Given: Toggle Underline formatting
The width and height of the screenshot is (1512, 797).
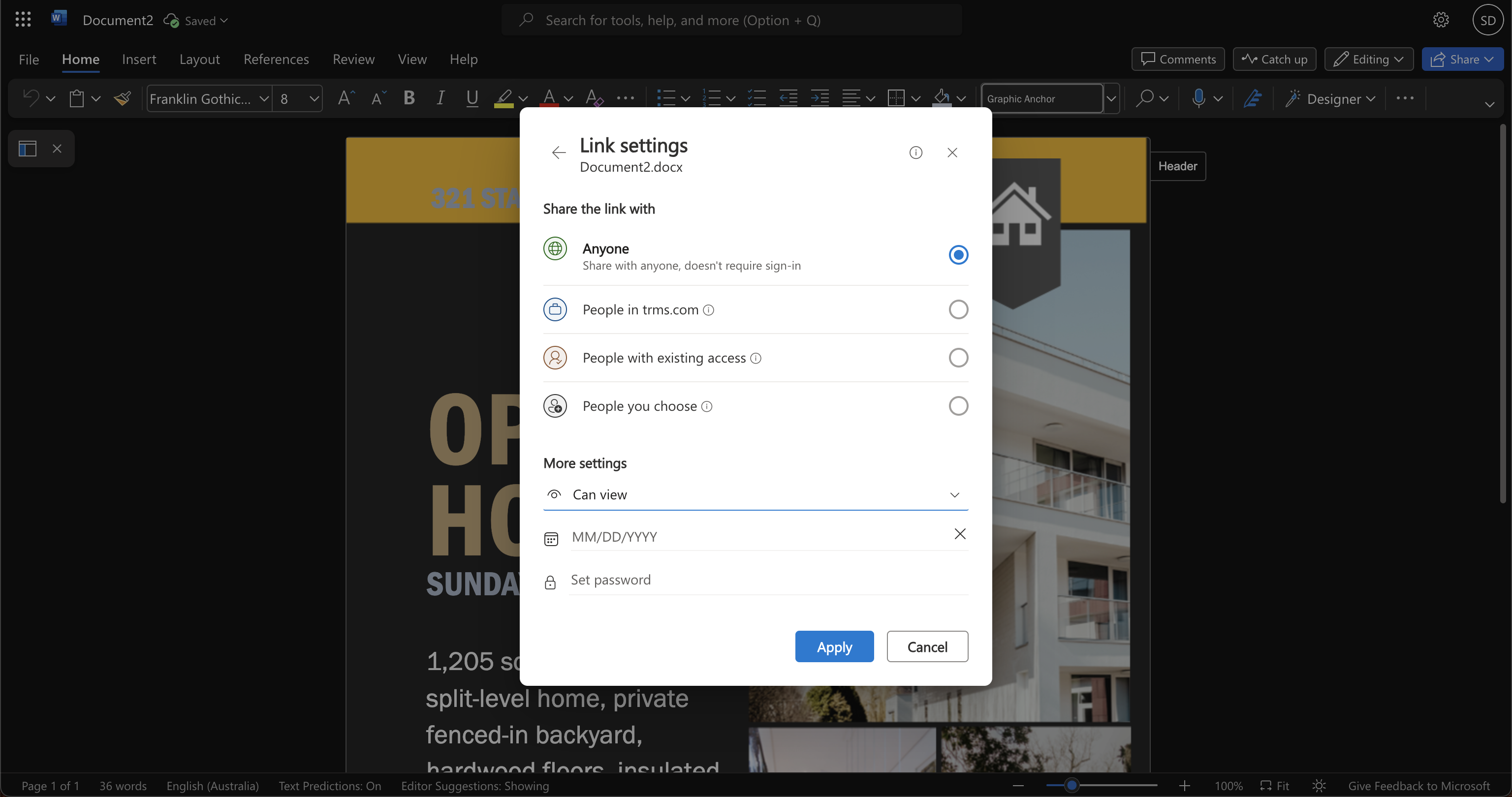Looking at the screenshot, I should tap(472, 97).
